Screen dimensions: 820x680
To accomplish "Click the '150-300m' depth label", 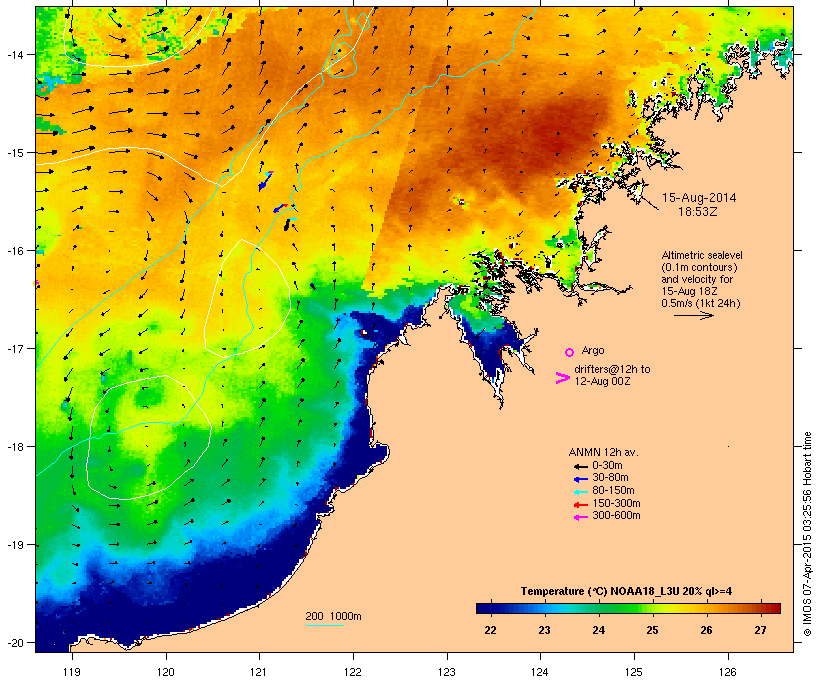I will [x=616, y=503].
